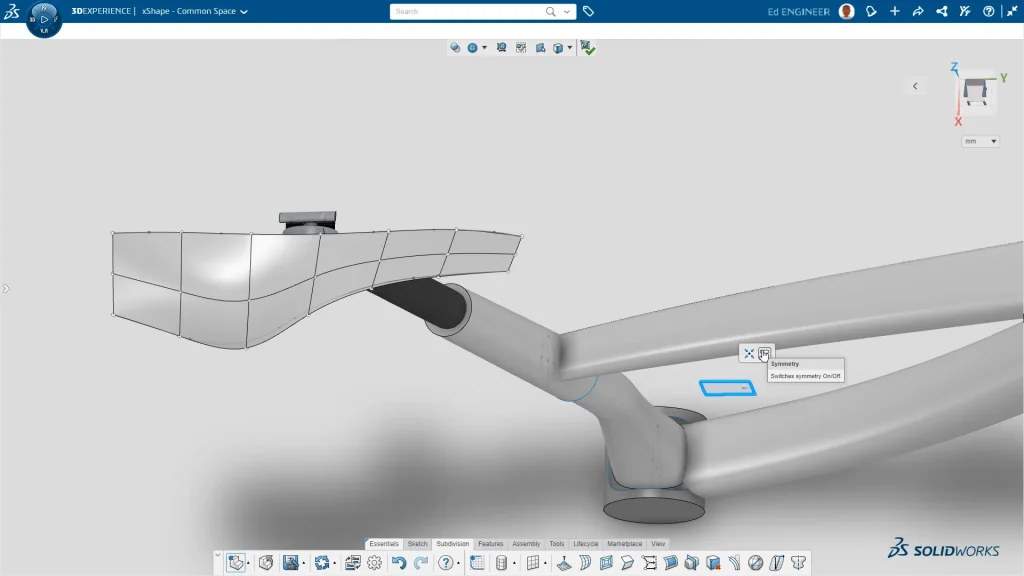Collapse the right panel with chevron arrow
1024x576 pixels.
(915, 86)
